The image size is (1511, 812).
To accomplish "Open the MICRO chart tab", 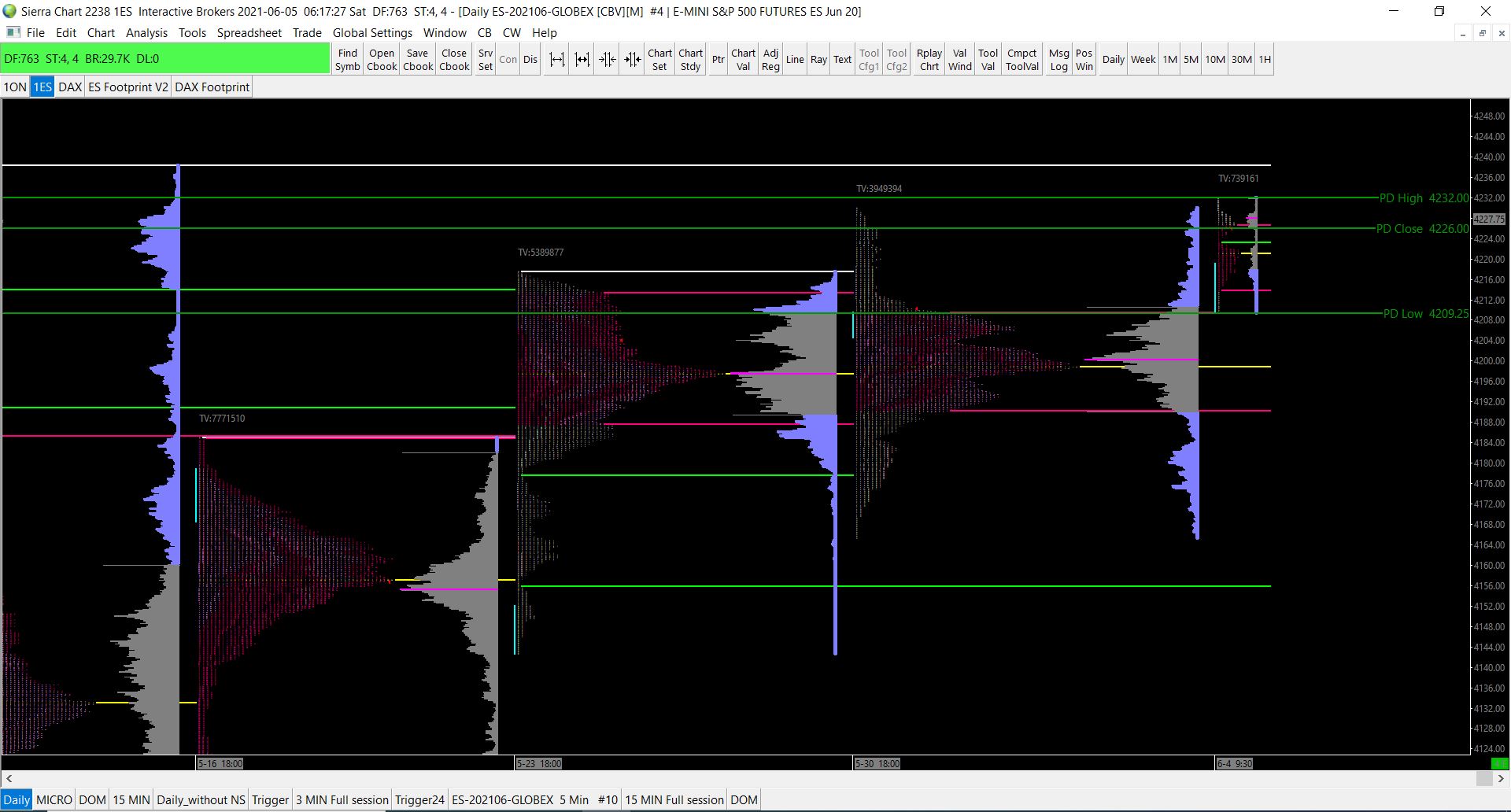I will [54, 800].
